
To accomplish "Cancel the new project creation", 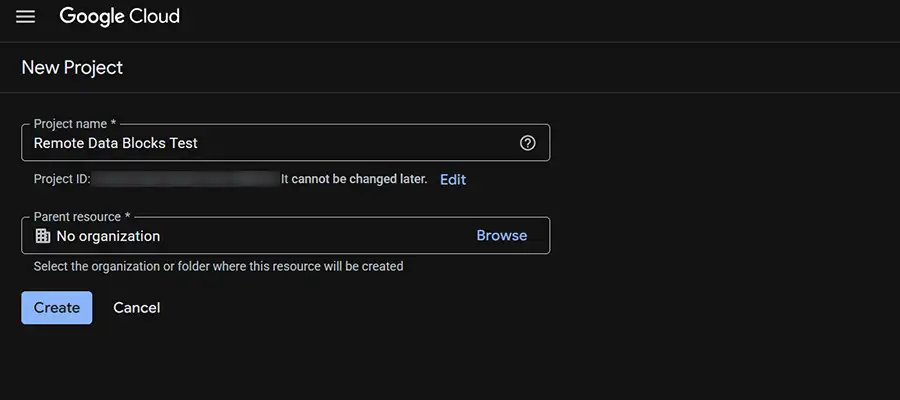I will [136, 308].
